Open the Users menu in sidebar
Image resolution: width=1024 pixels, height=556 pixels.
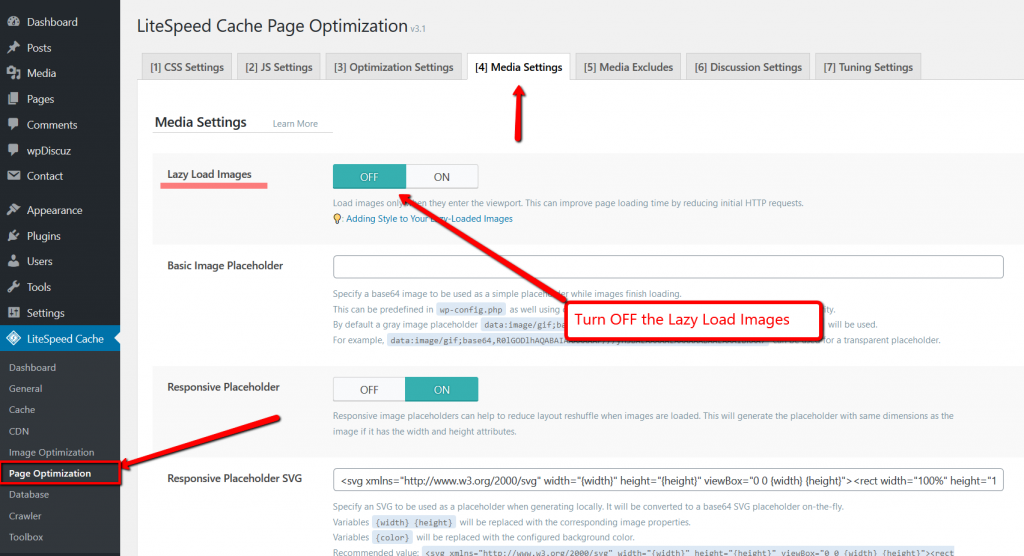39,262
